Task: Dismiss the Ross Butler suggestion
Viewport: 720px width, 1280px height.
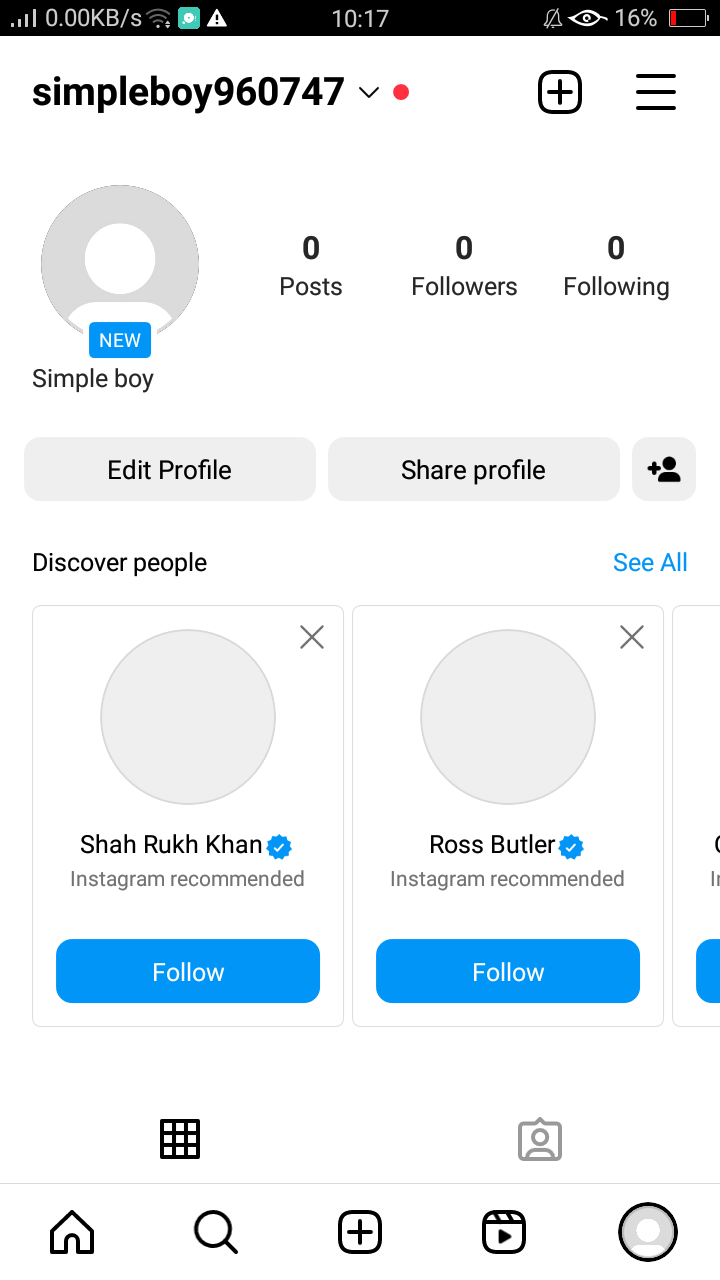Action: click(x=632, y=637)
